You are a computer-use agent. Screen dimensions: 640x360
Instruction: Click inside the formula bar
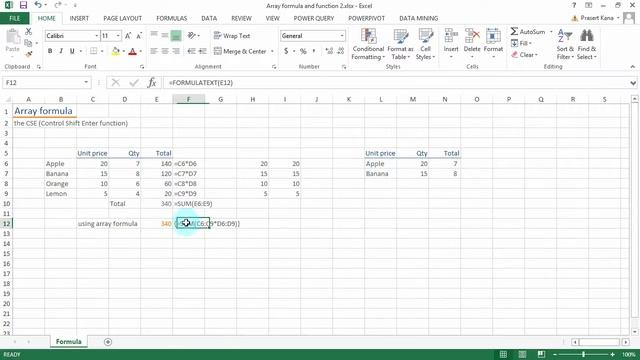pos(396,83)
